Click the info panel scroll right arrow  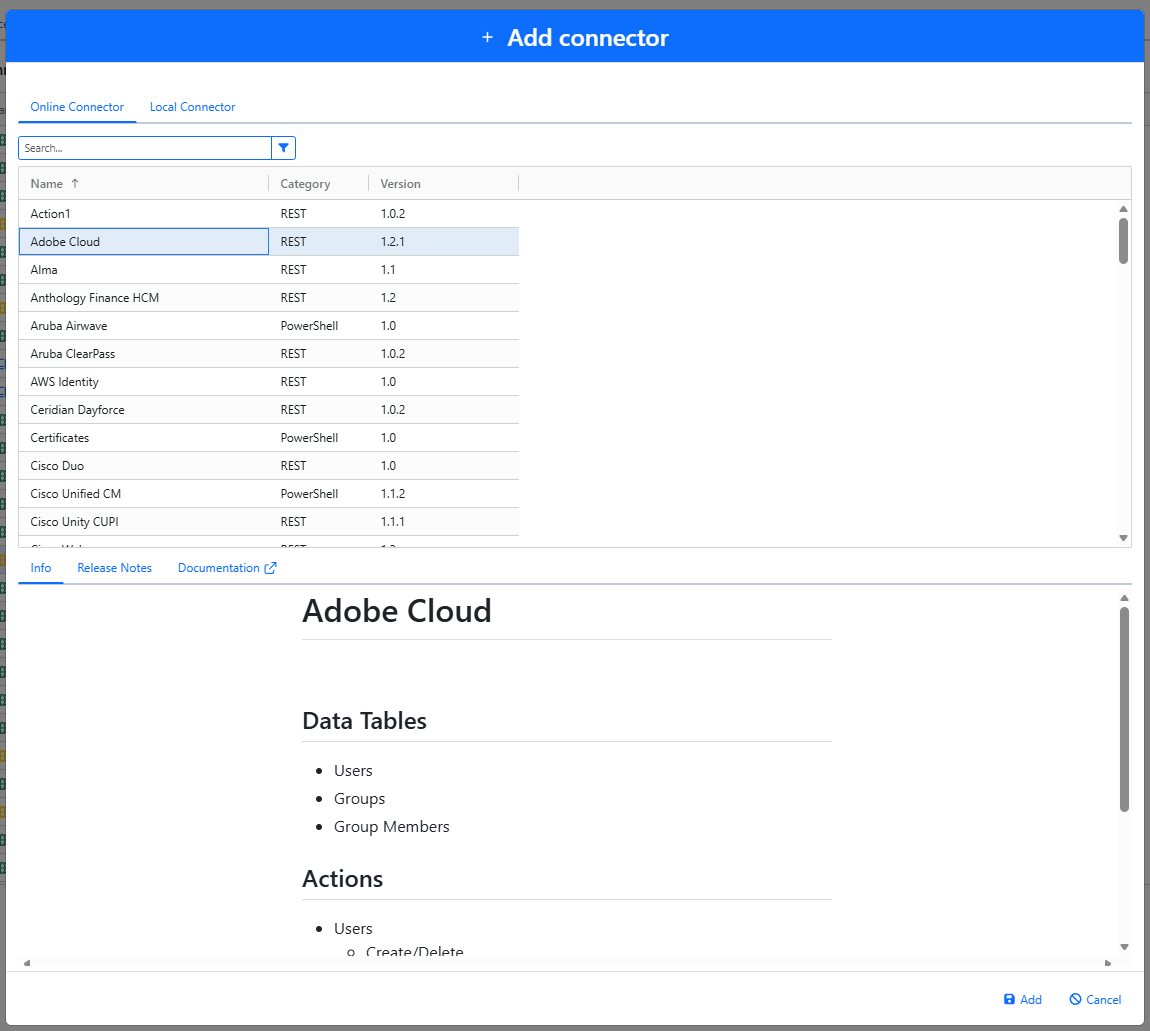coord(1107,963)
